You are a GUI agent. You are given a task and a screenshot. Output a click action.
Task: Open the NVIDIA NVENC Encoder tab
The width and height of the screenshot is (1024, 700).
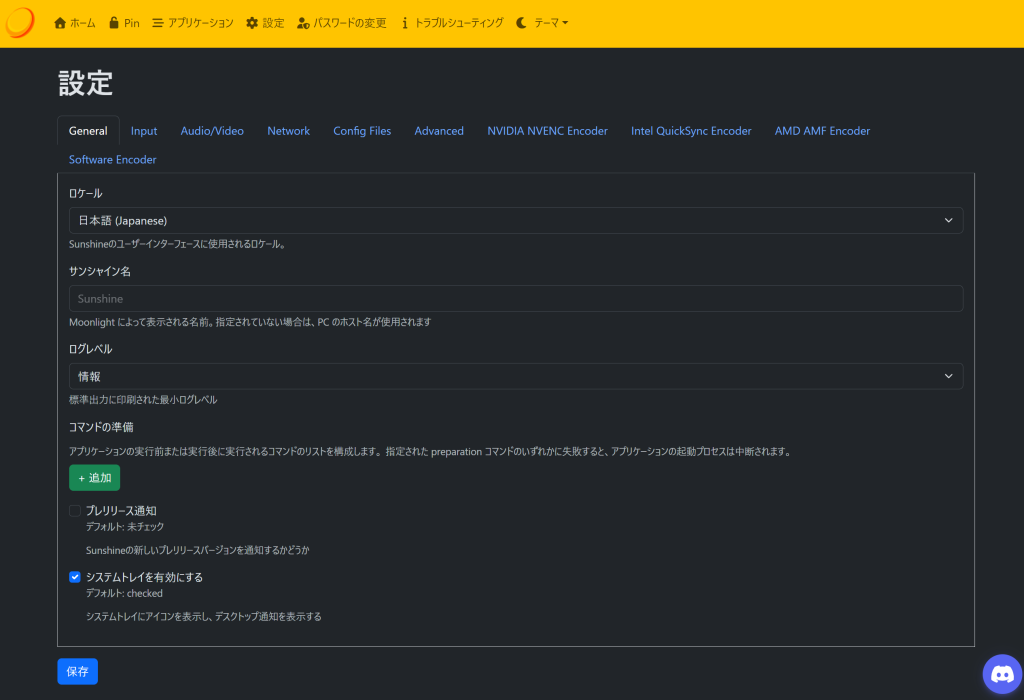(547, 131)
